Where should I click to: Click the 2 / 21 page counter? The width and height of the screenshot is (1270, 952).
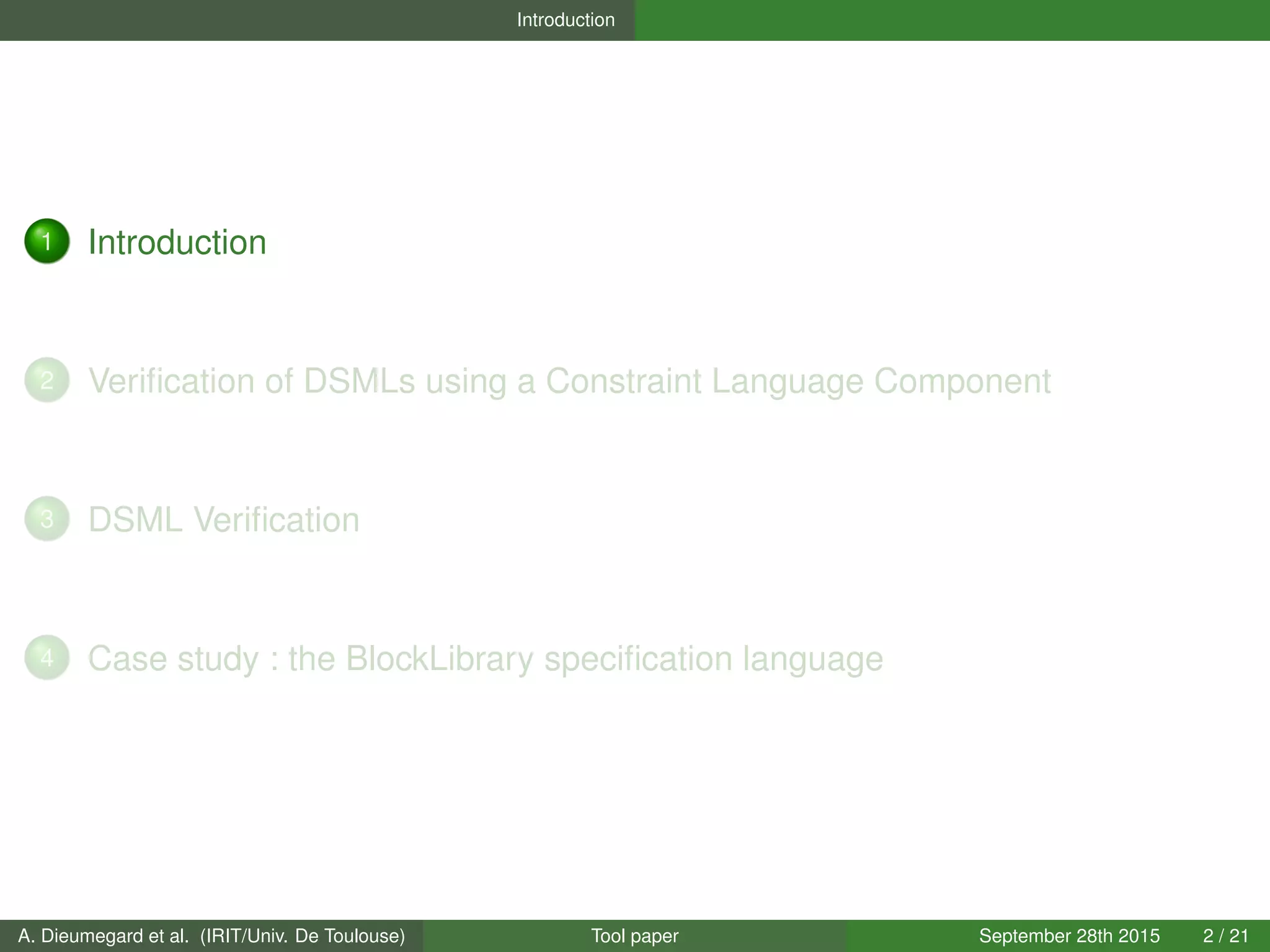tap(1225, 936)
